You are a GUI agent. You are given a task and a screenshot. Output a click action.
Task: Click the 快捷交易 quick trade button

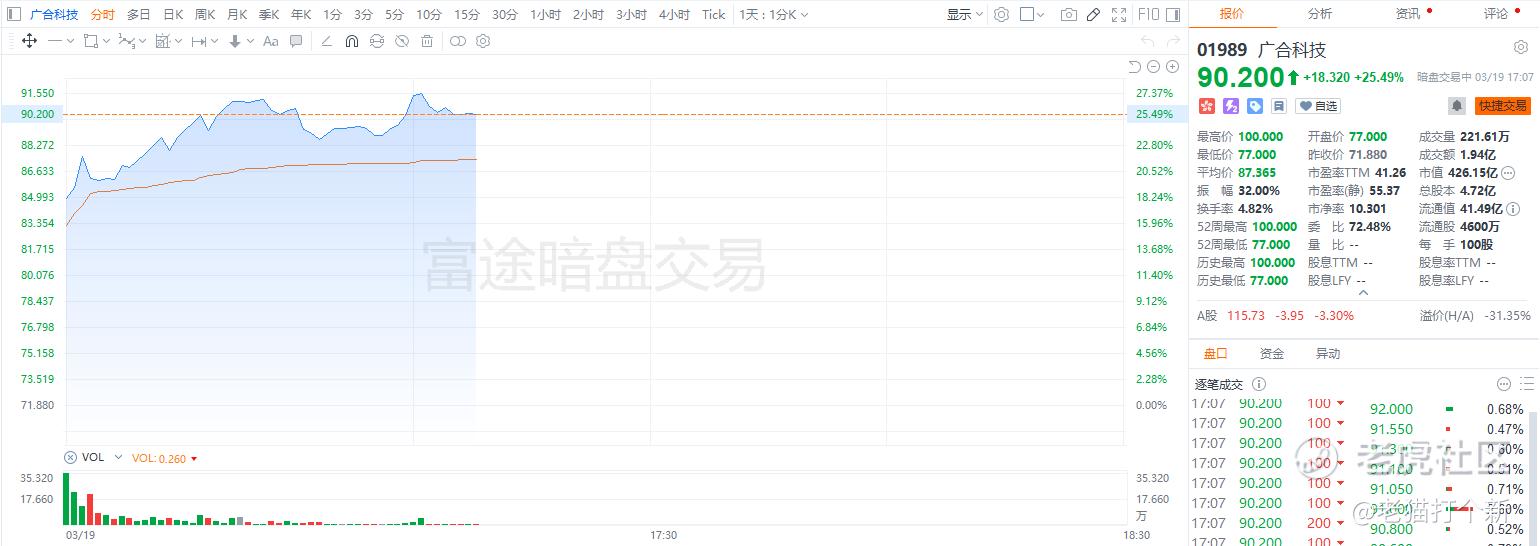pos(1503,106)
